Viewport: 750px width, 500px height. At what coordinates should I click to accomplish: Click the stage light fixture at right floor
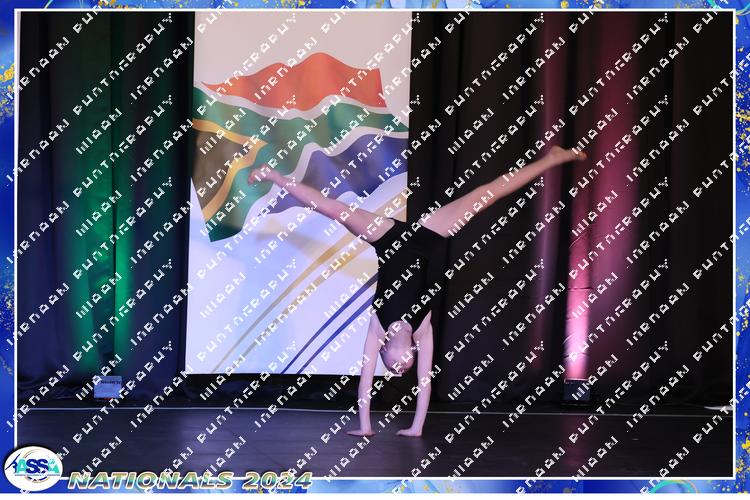[577, 390]
